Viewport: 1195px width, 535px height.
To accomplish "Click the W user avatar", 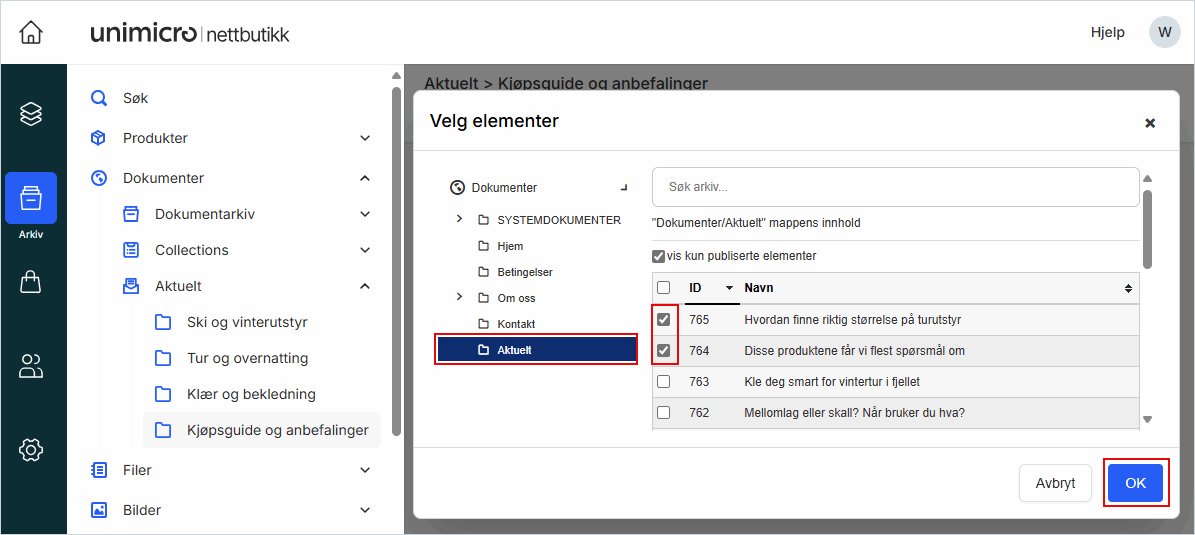I will [x=1164, y=32].
